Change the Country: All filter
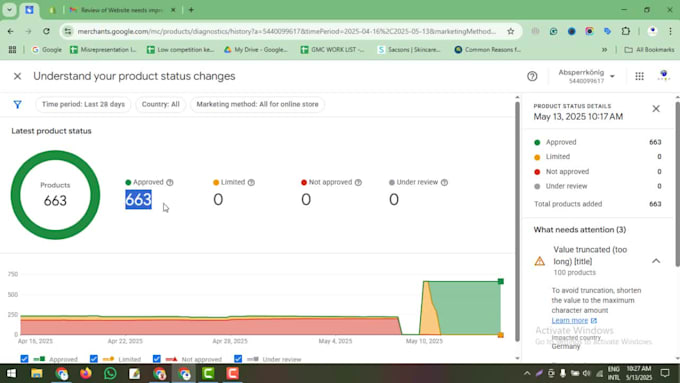The image size is (680, 383). click(160, 105)
